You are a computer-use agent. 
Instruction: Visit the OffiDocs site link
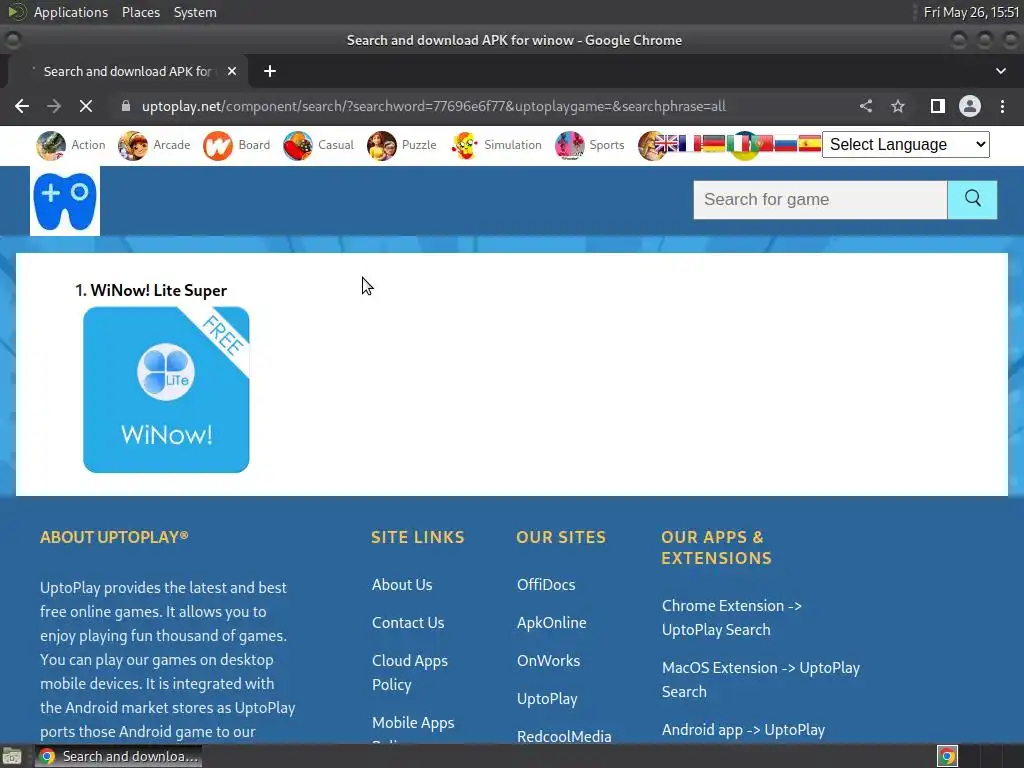click(x=546, y=584)
